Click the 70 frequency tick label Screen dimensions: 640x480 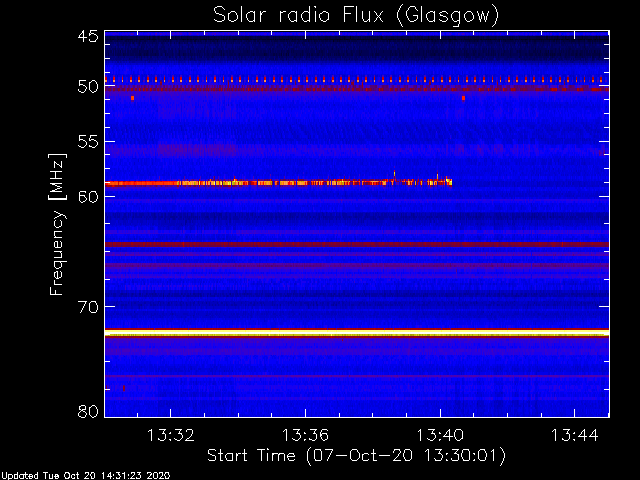(x=88, y=307)
